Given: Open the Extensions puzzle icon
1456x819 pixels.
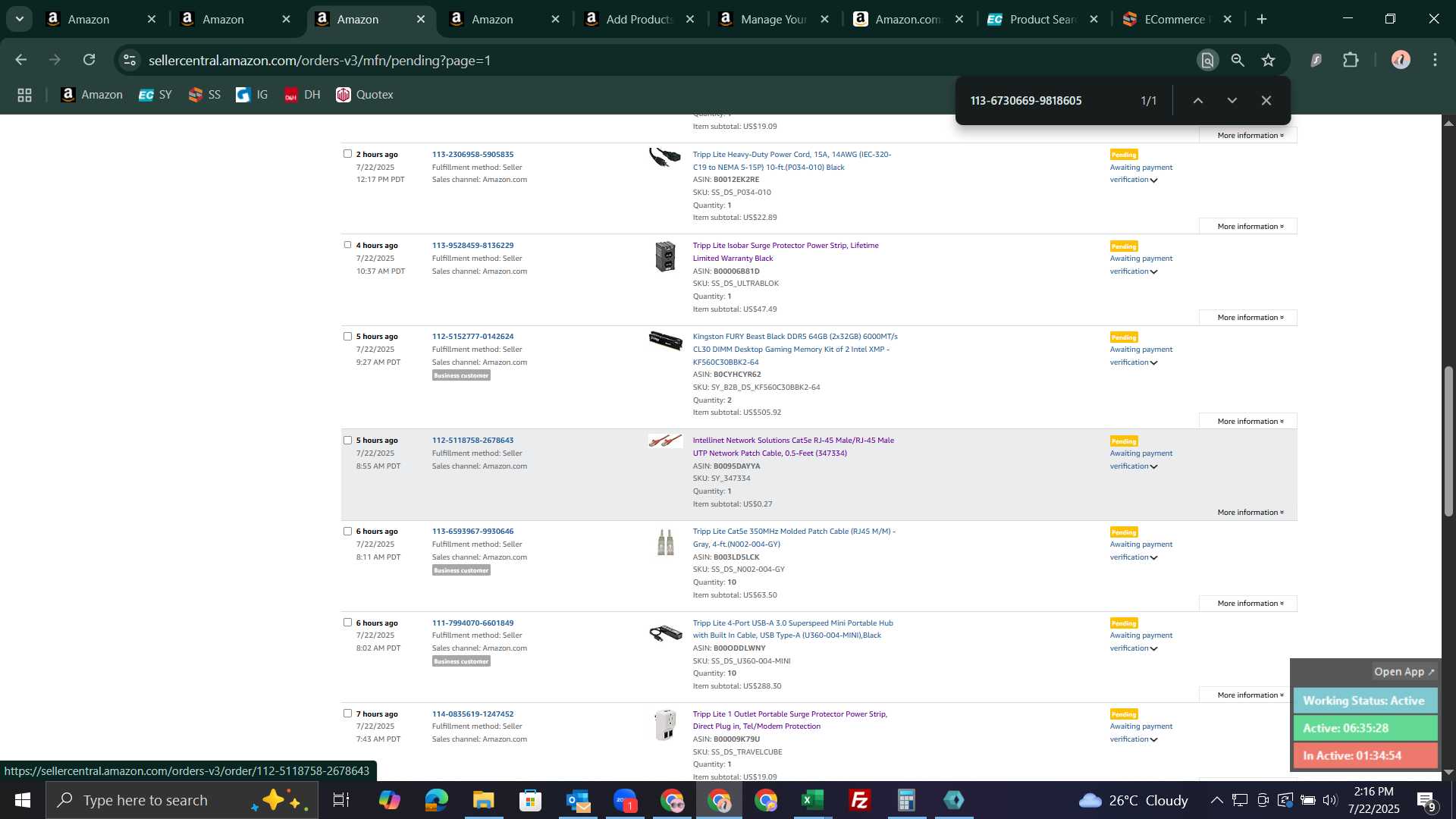Looking at the screenshot, I should pos(1351,60).
